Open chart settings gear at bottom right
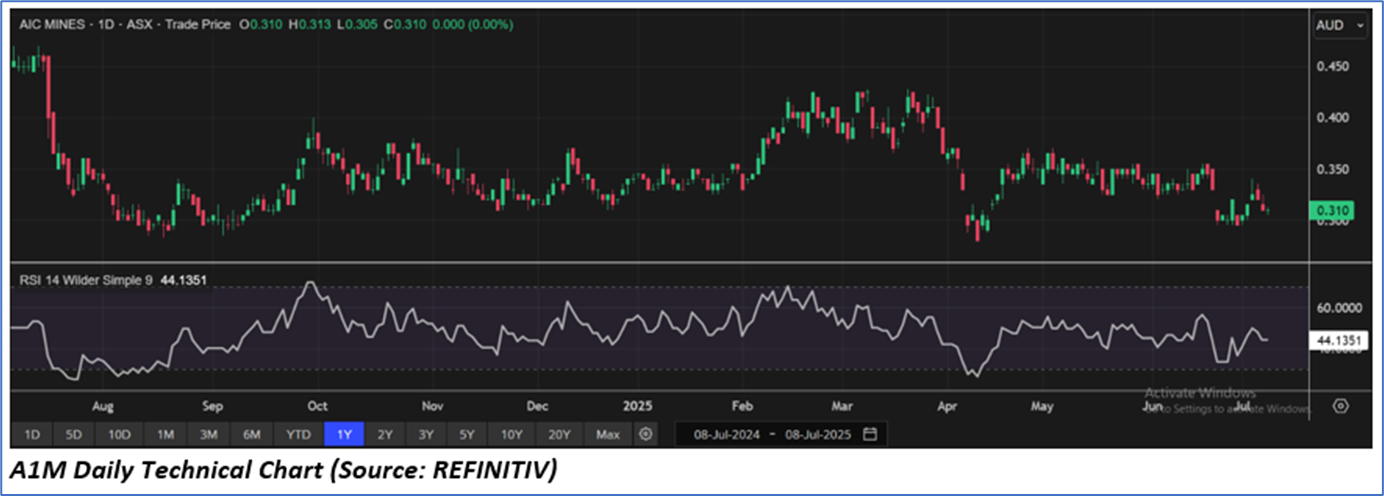 (x=1341, y=406)
